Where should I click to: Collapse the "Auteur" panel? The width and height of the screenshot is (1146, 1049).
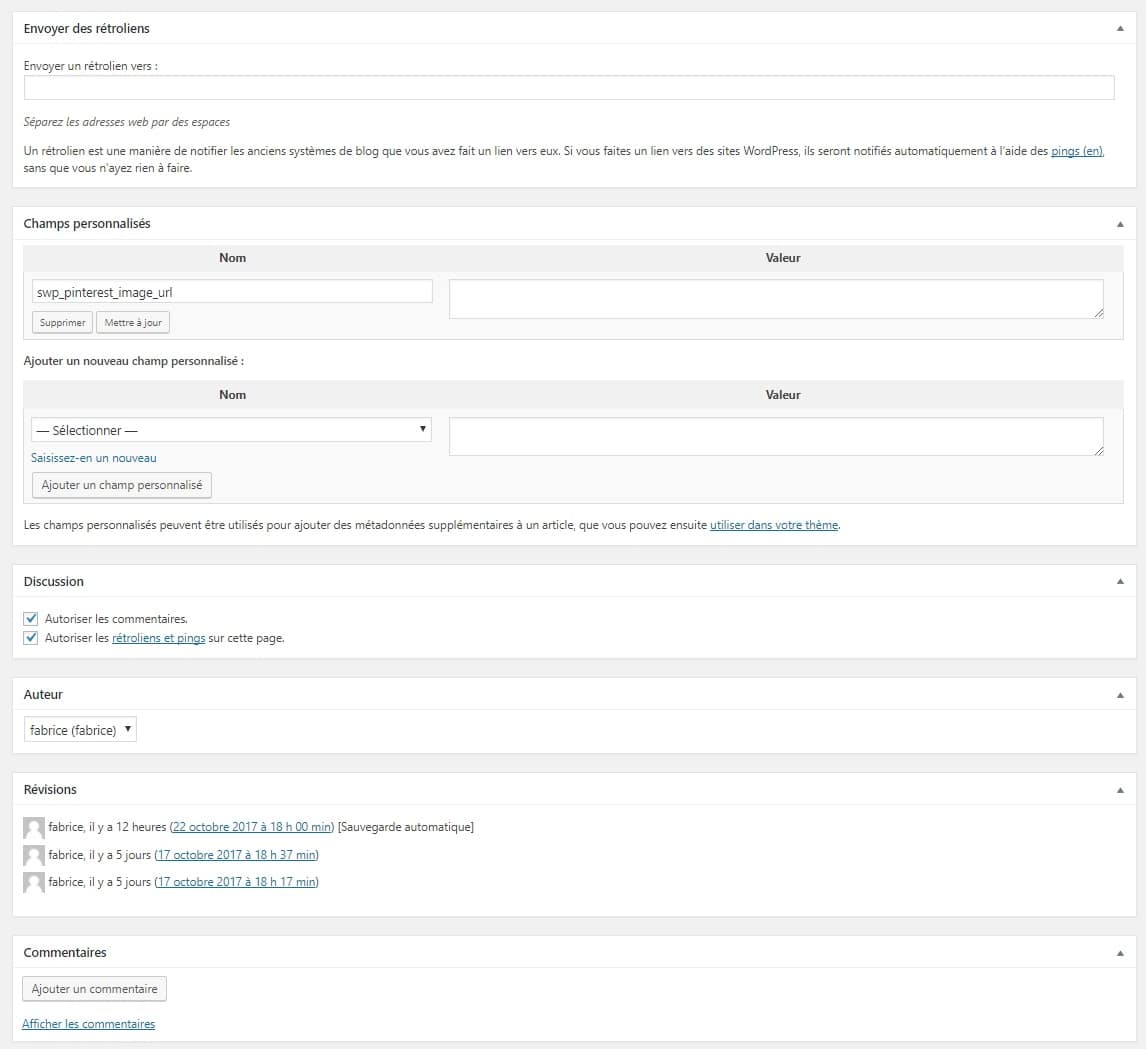click(x=1120, y=694)
